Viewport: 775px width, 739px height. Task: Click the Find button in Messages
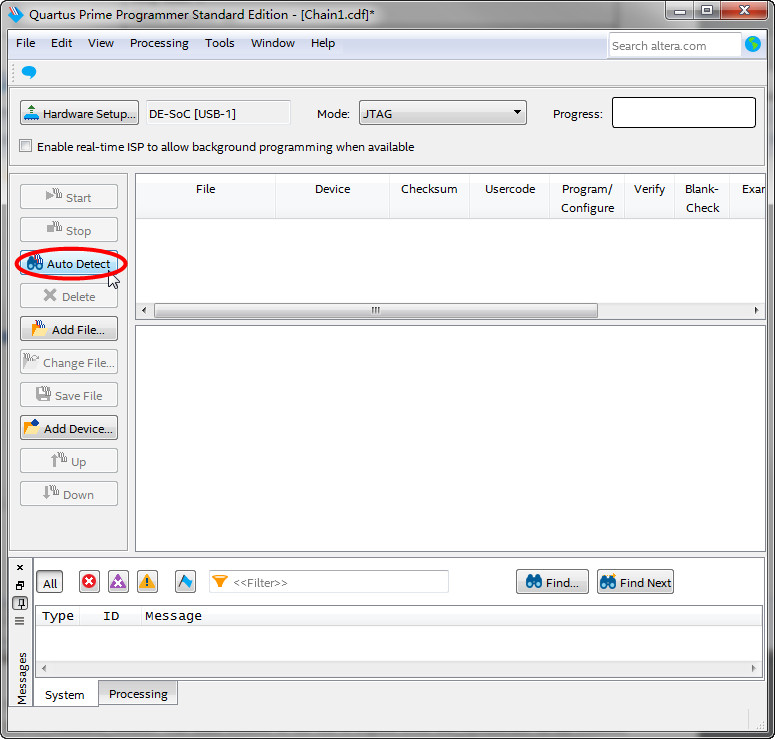[x=552, y=582]
